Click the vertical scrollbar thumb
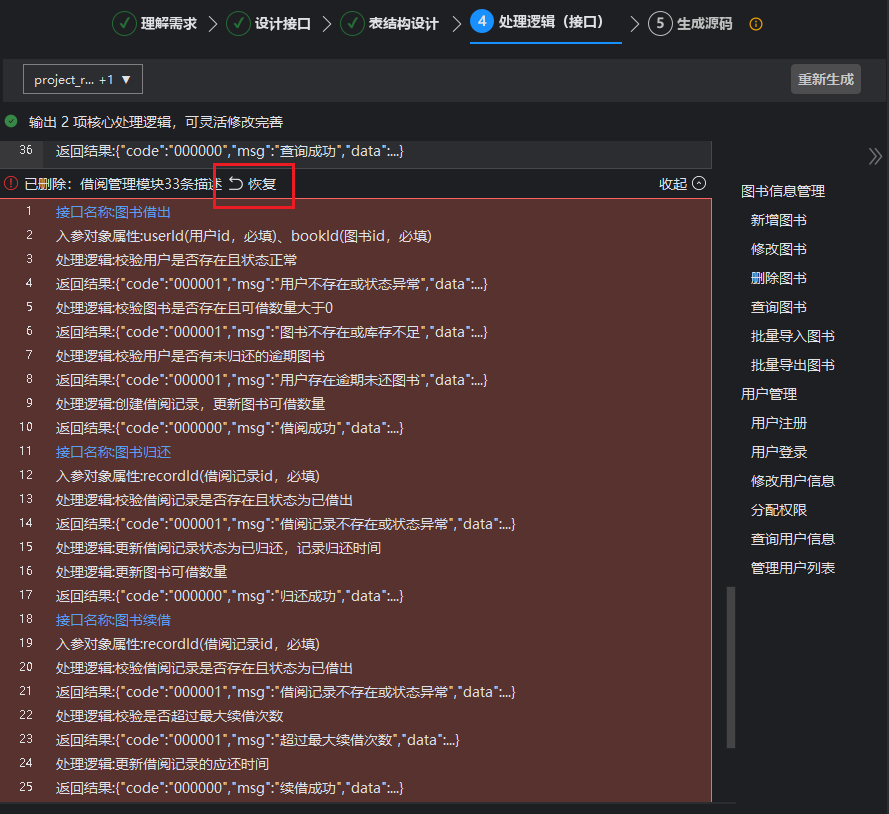 [731, 666]
